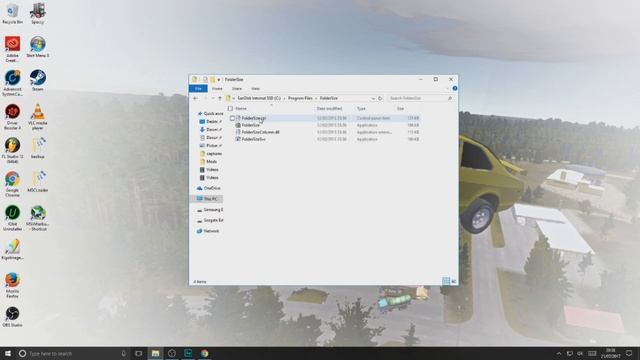
Task: Click the taskbar microphone icon
Action: (x=123, y=353)
